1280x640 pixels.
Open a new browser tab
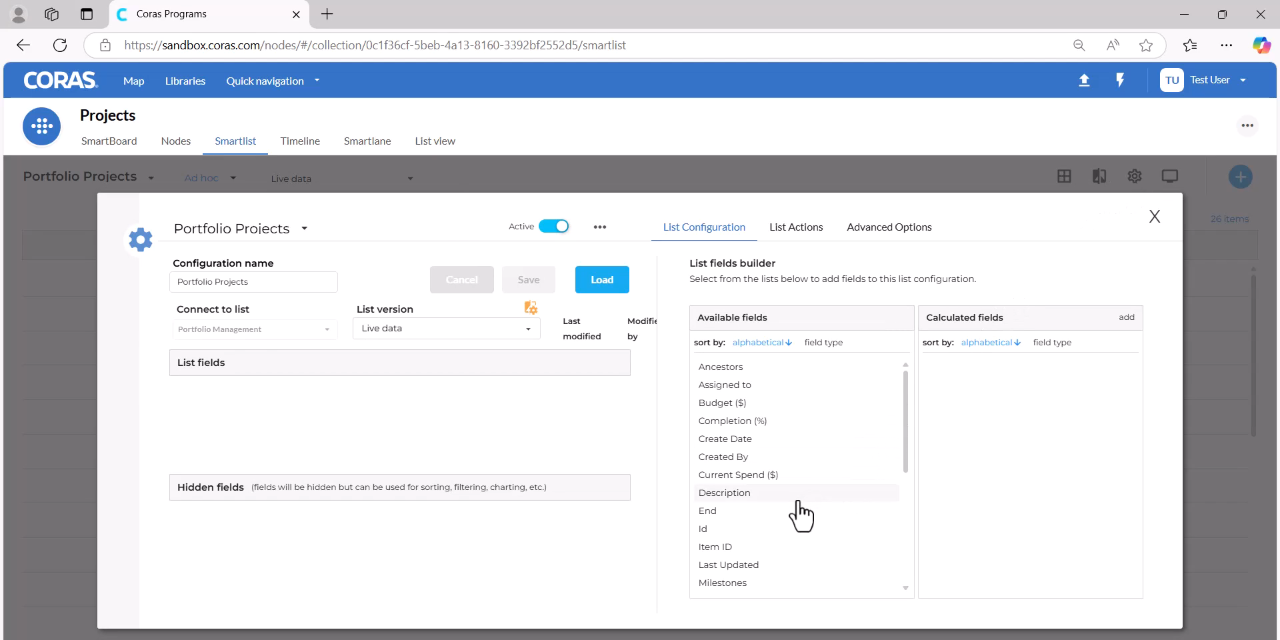(327, 14)
